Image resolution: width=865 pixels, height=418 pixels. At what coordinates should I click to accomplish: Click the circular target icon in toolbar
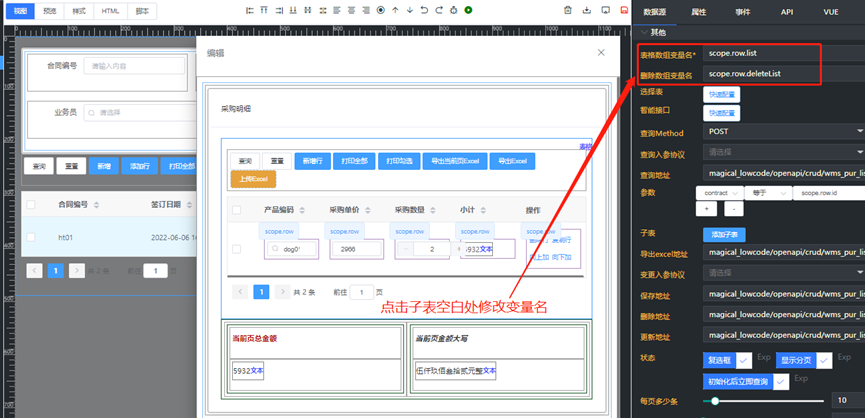[381, 10]
